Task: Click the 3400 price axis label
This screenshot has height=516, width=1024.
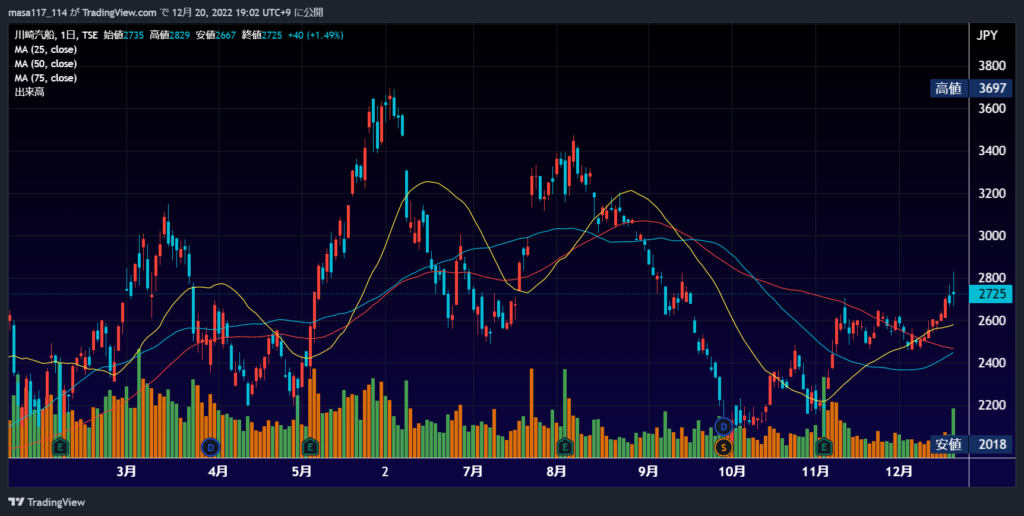Action: click(x=992, y=151)
